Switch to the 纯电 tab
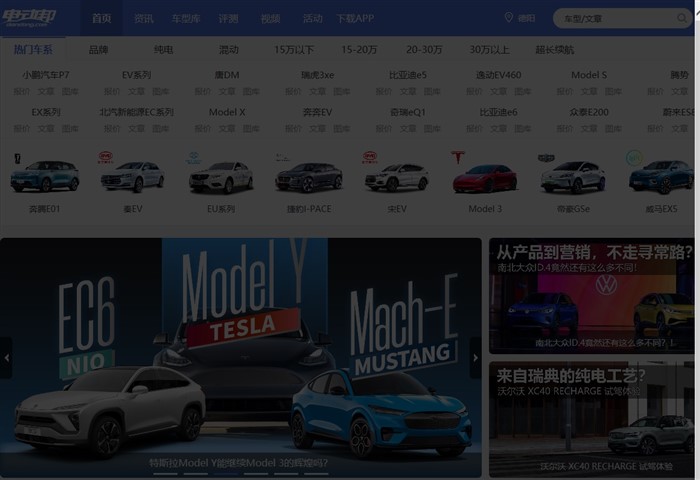The image size is (700, 480). 163,50
